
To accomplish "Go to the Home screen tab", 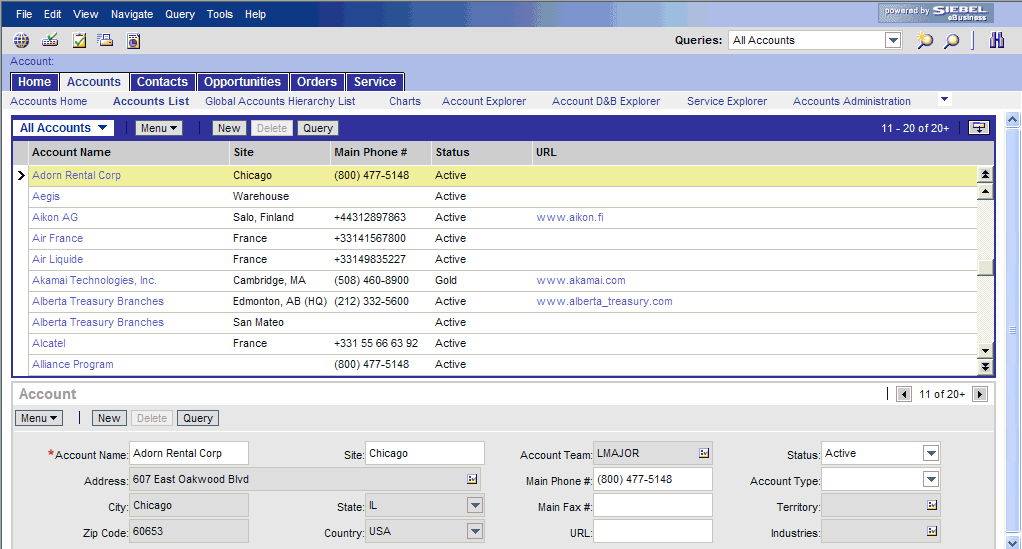I will (x=35, y=82).
